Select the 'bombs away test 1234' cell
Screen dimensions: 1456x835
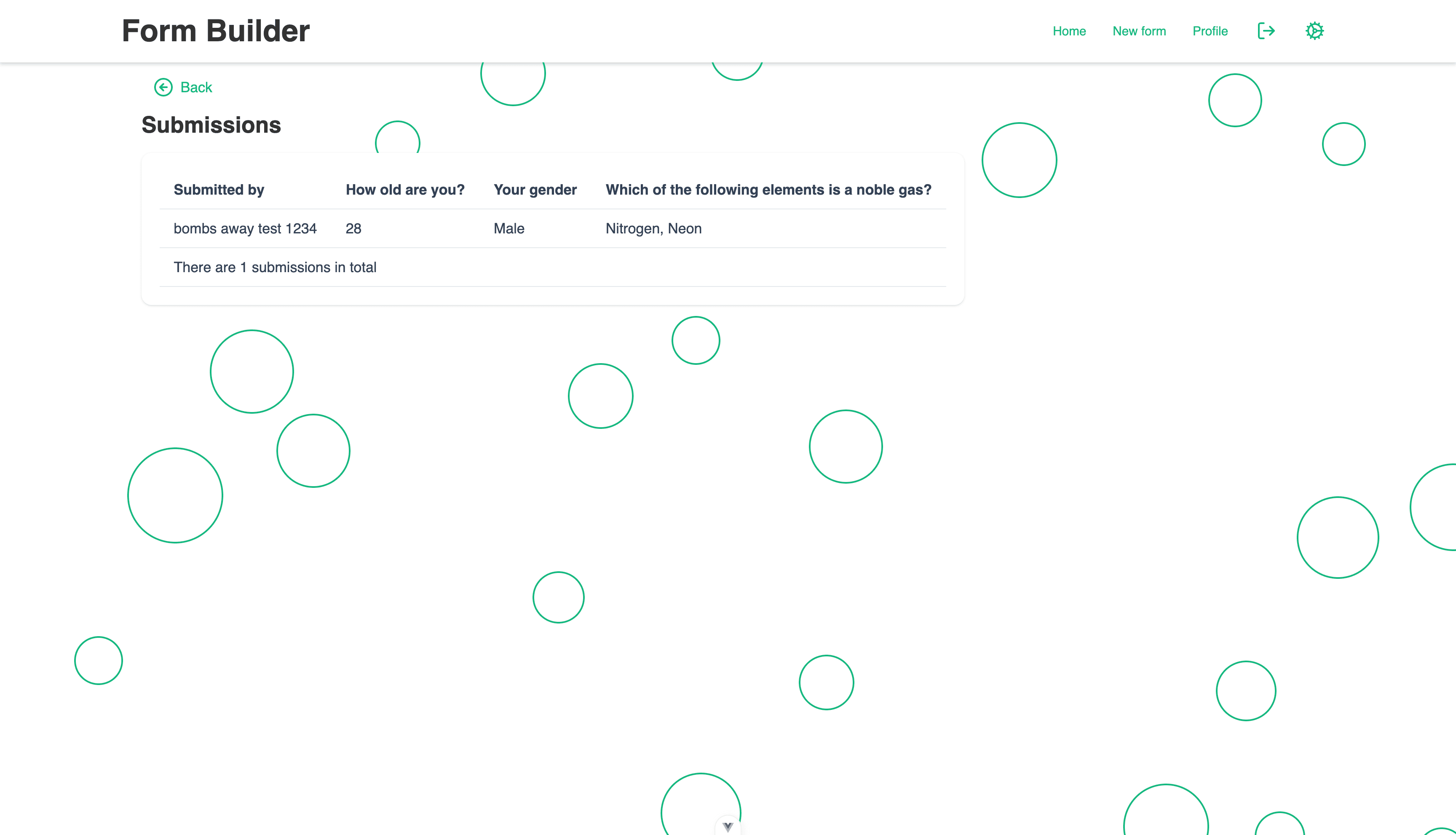[245, 228]
